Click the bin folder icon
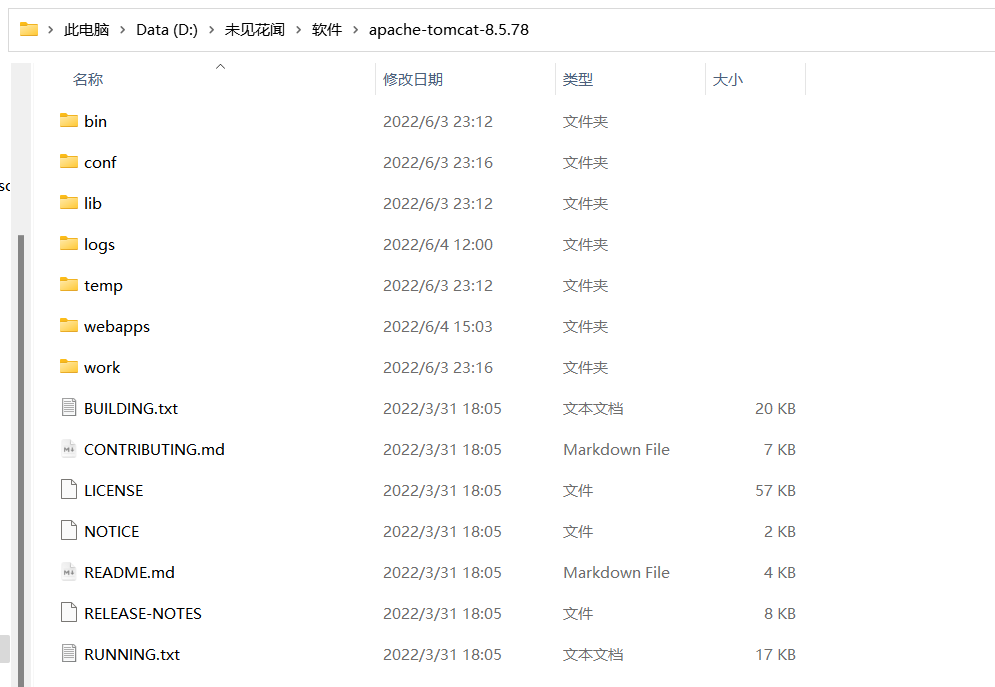The width and height of the screenshot is (995, 687). click(69, 121)
